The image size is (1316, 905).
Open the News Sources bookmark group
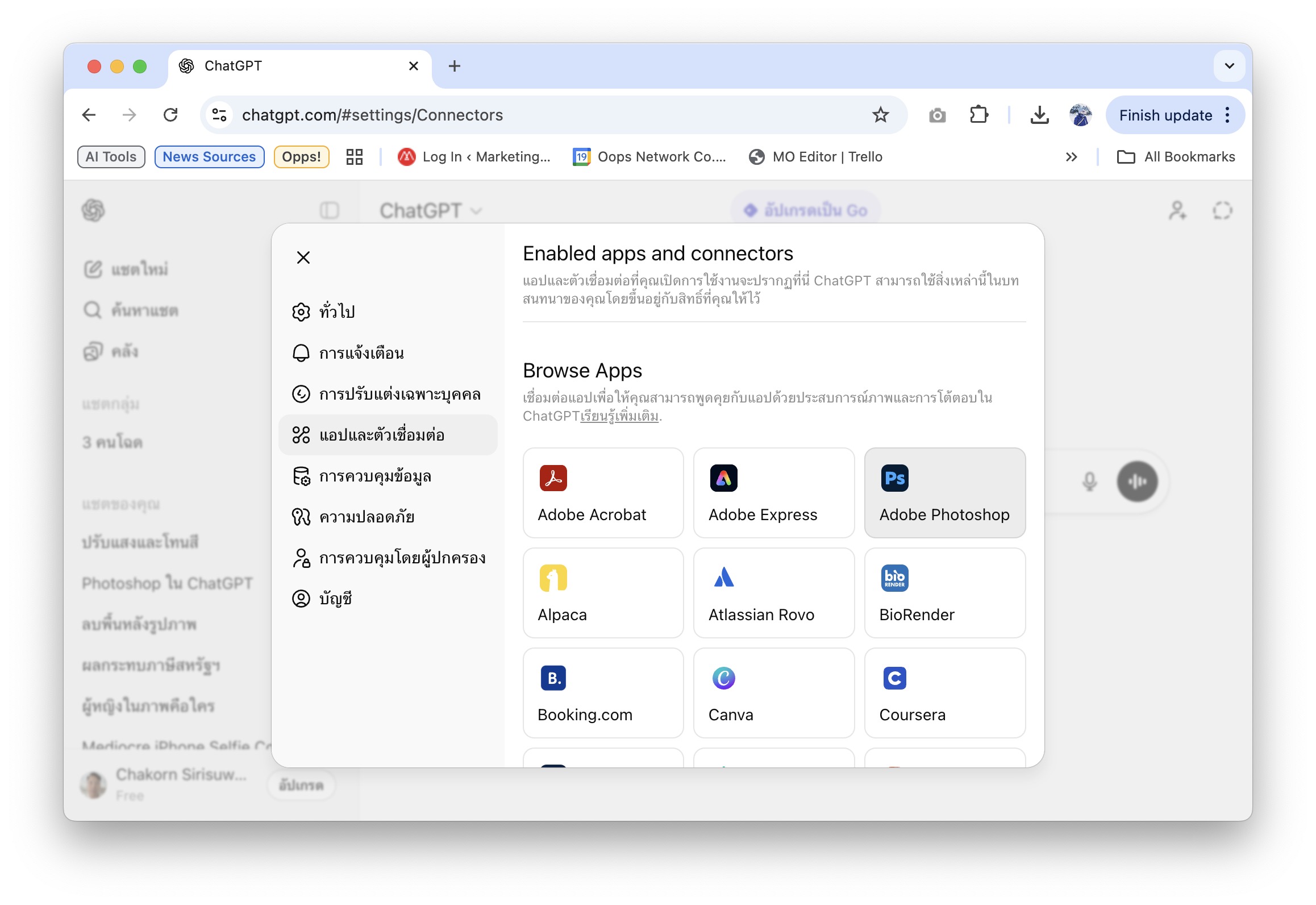210,157
